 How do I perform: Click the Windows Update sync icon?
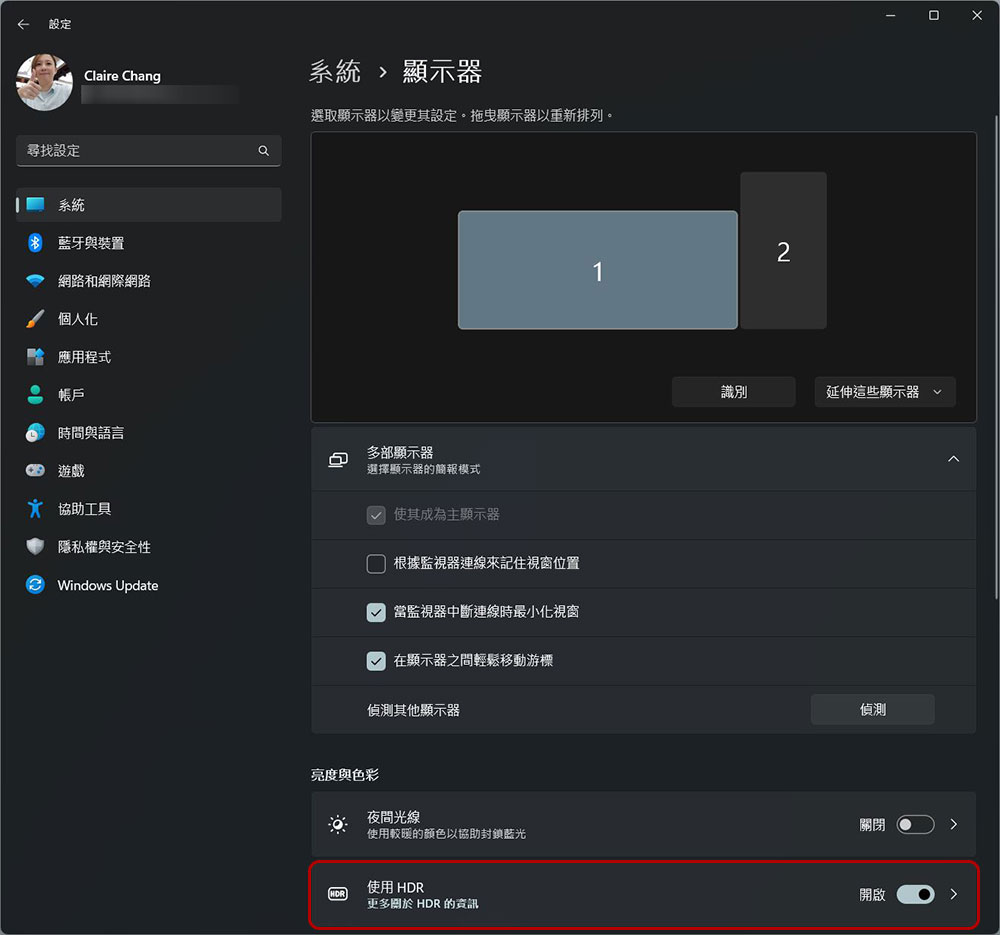(x=35, y=585)
